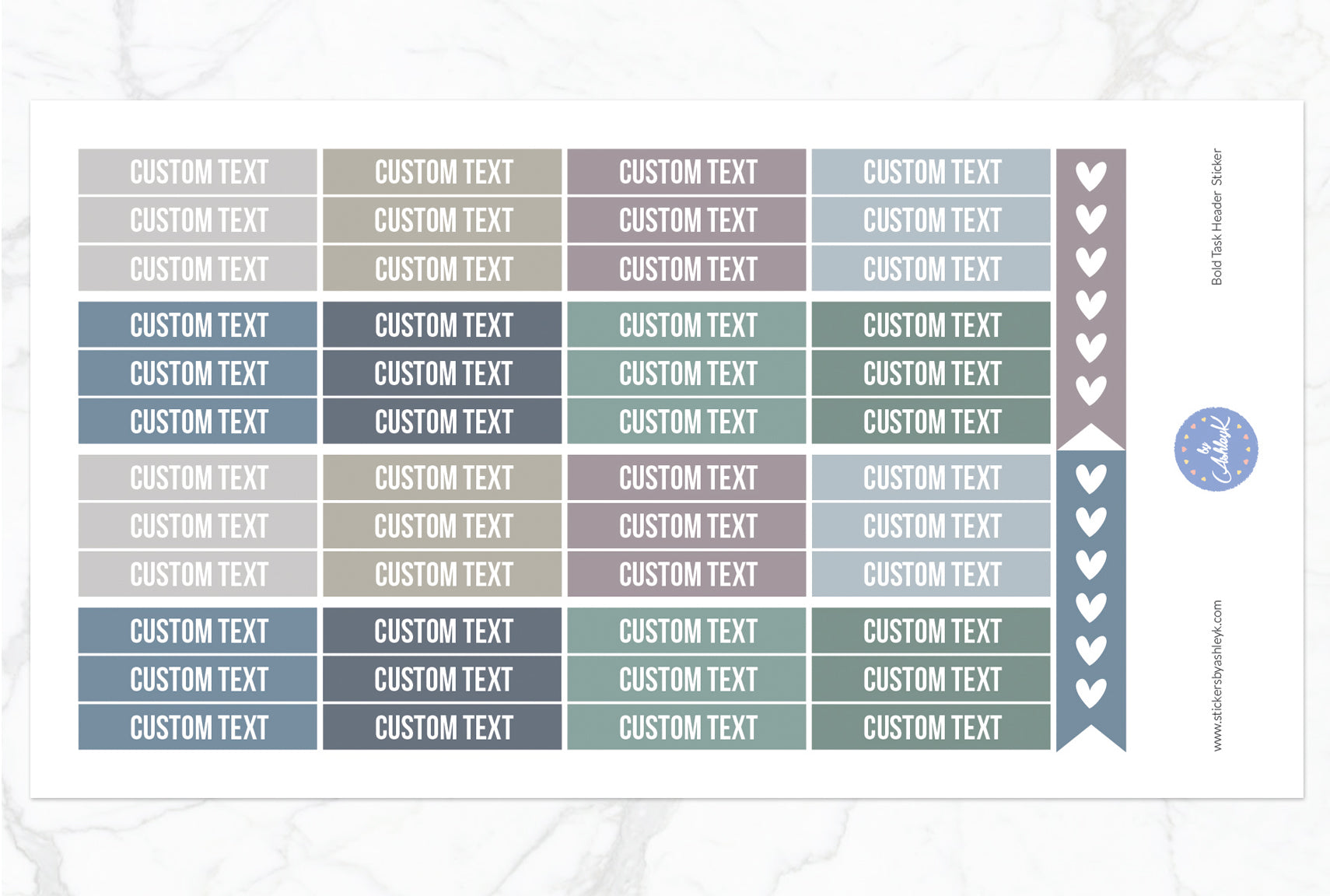Click the bottom-row dark slate CUSTOM TEXT sticker

tap(443, 728)
